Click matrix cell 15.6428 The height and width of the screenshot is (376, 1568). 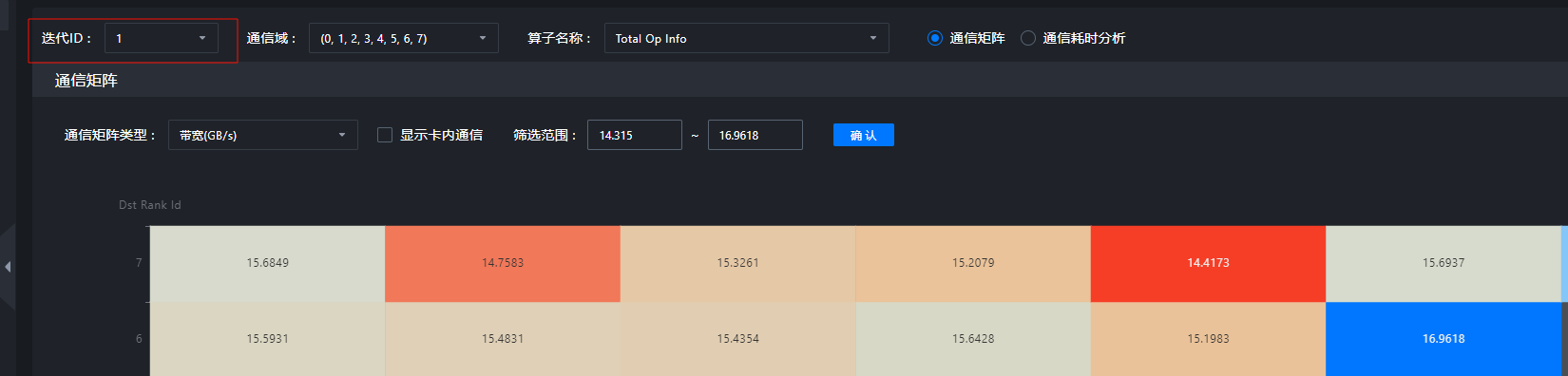pos(973,339)
